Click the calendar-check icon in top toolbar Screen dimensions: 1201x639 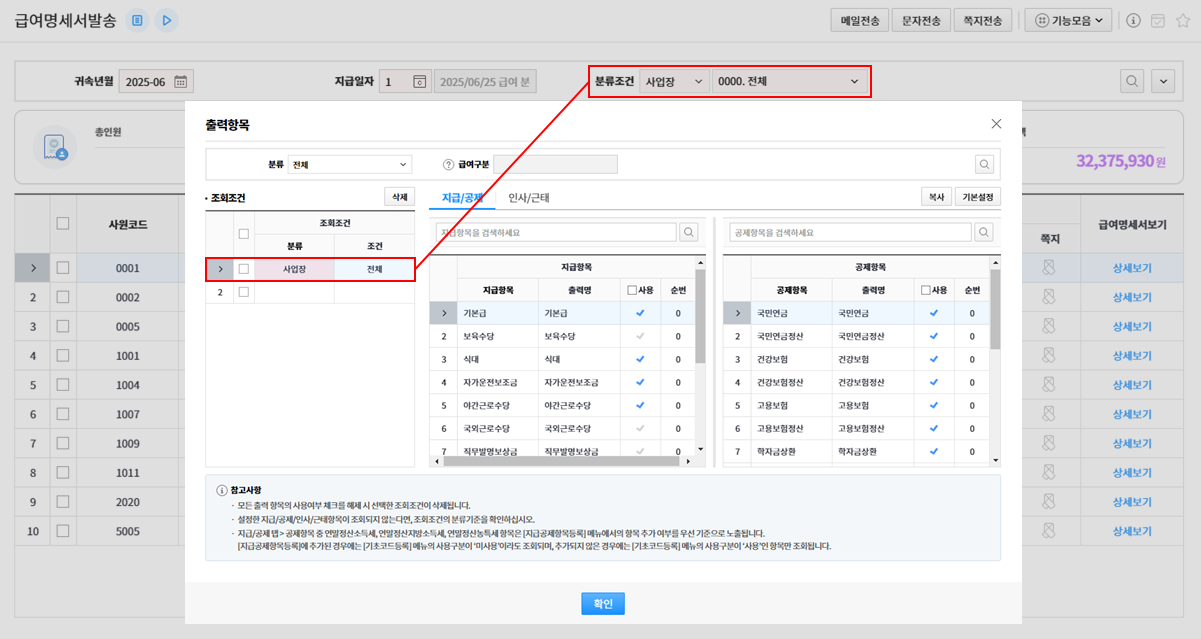tap(1158, 20)
